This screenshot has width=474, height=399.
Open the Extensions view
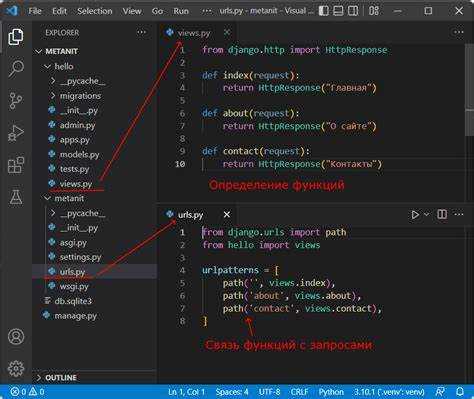coord(16,165)
